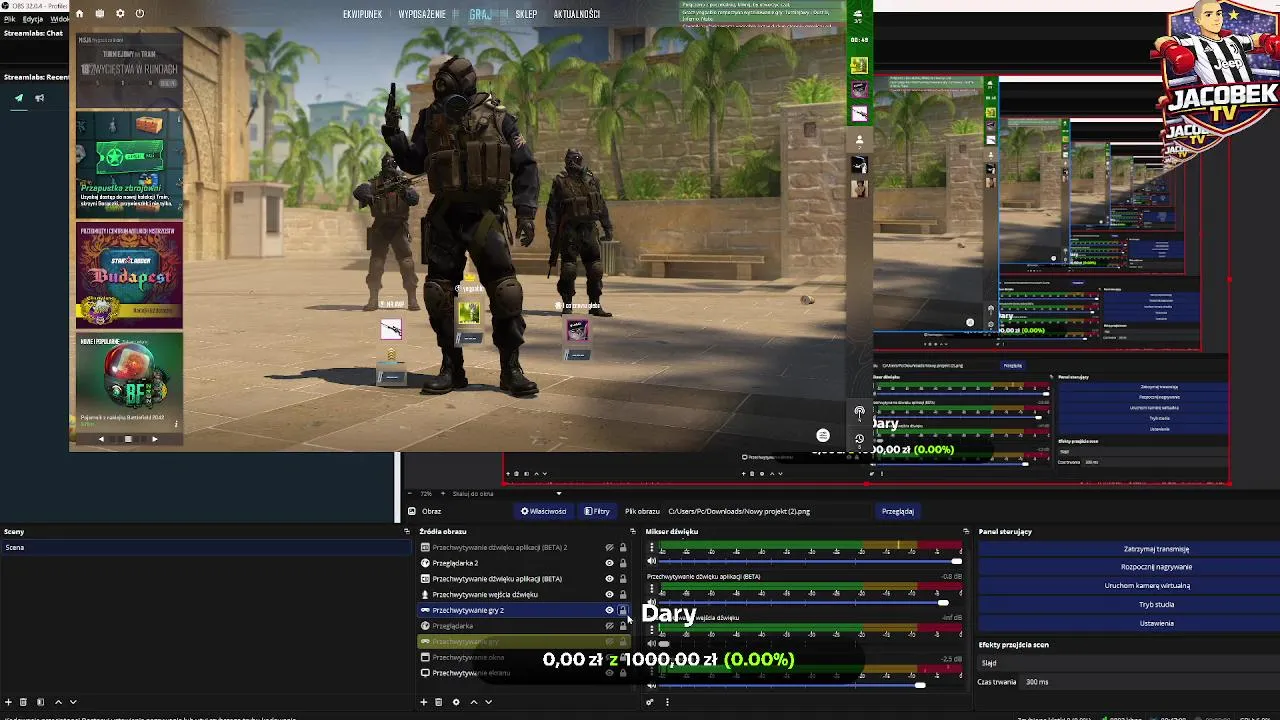The height and width of the screenshot is (720, 1280).
Task: Select megaphone icon in Streamlabs Recent dock
Action: [40, 98]
